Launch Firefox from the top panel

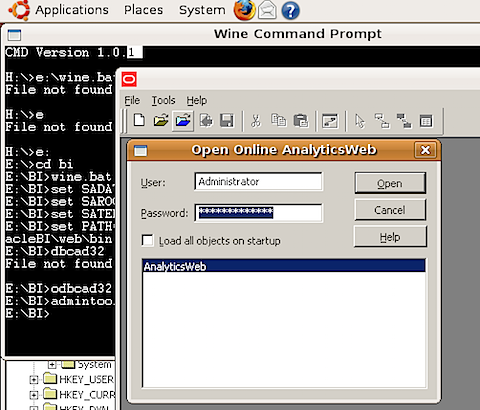(x=244, y=10)
